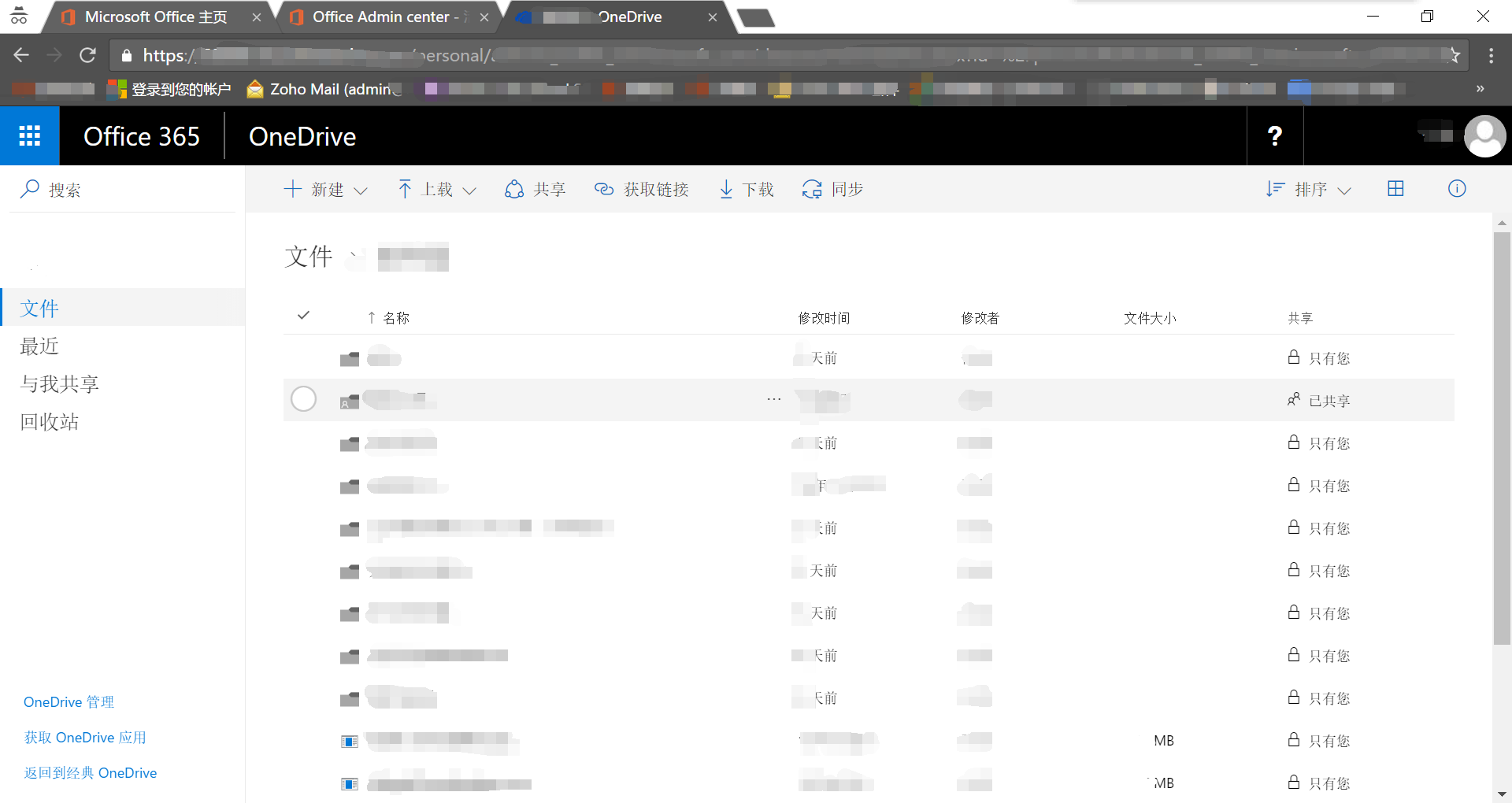Open the 新建 dropdown menu
The height and width of the screenshot is (803, 1512).
325,190
